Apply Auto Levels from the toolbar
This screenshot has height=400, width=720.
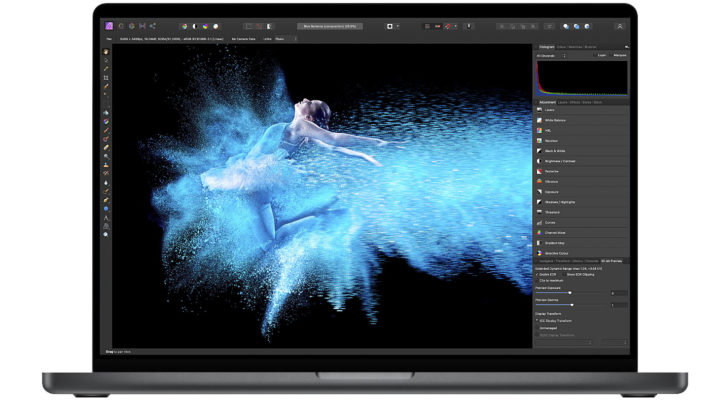point(184,27)
